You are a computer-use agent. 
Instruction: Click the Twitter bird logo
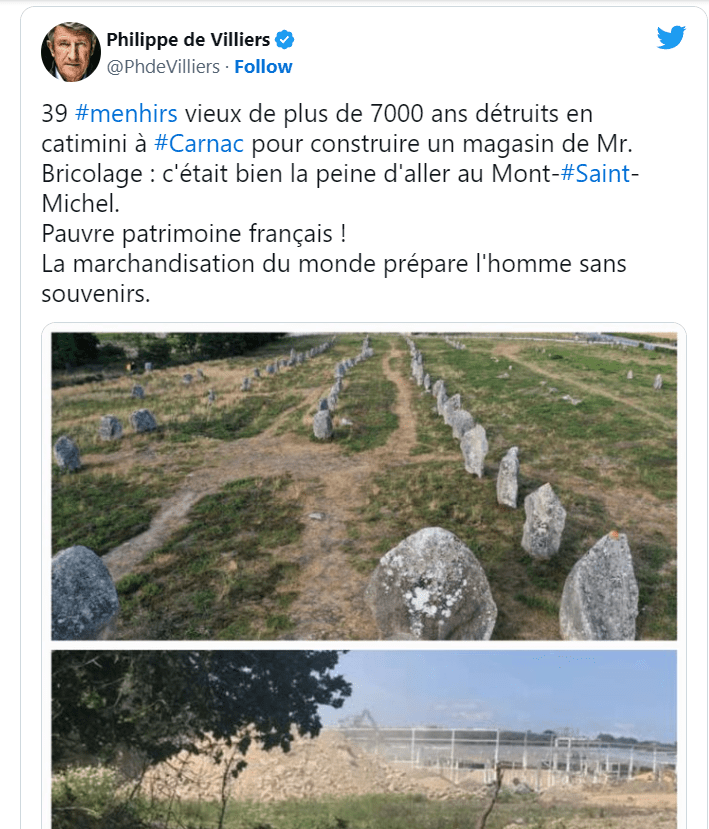click(x=671, y=38)
